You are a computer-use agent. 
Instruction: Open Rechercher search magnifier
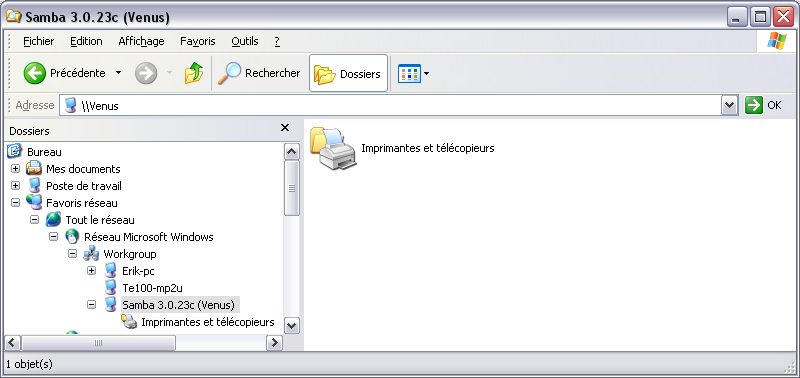(230, 73)
